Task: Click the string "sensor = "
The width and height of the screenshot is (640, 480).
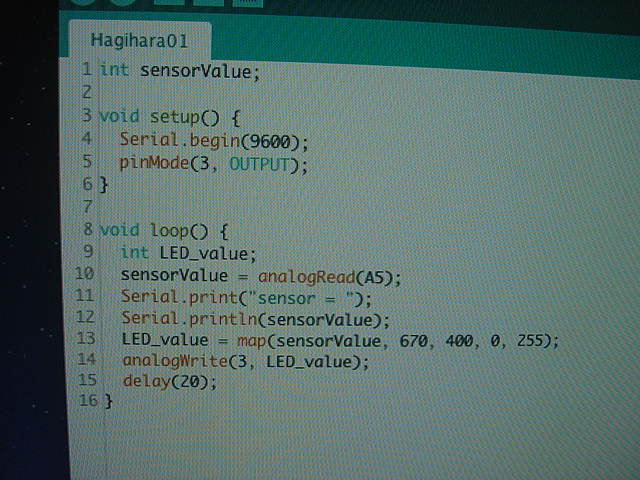Action: (300, 298)
